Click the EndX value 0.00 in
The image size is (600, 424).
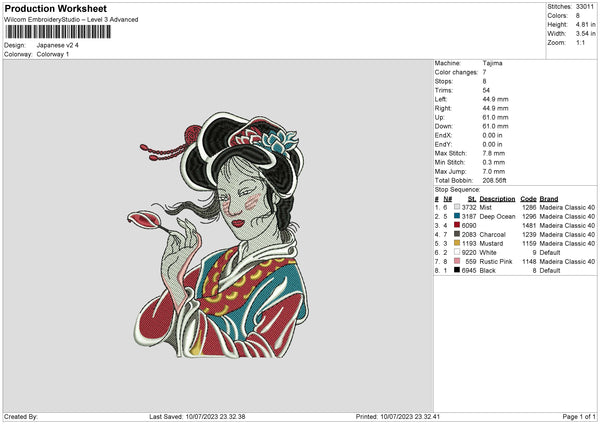click(492, 135)
